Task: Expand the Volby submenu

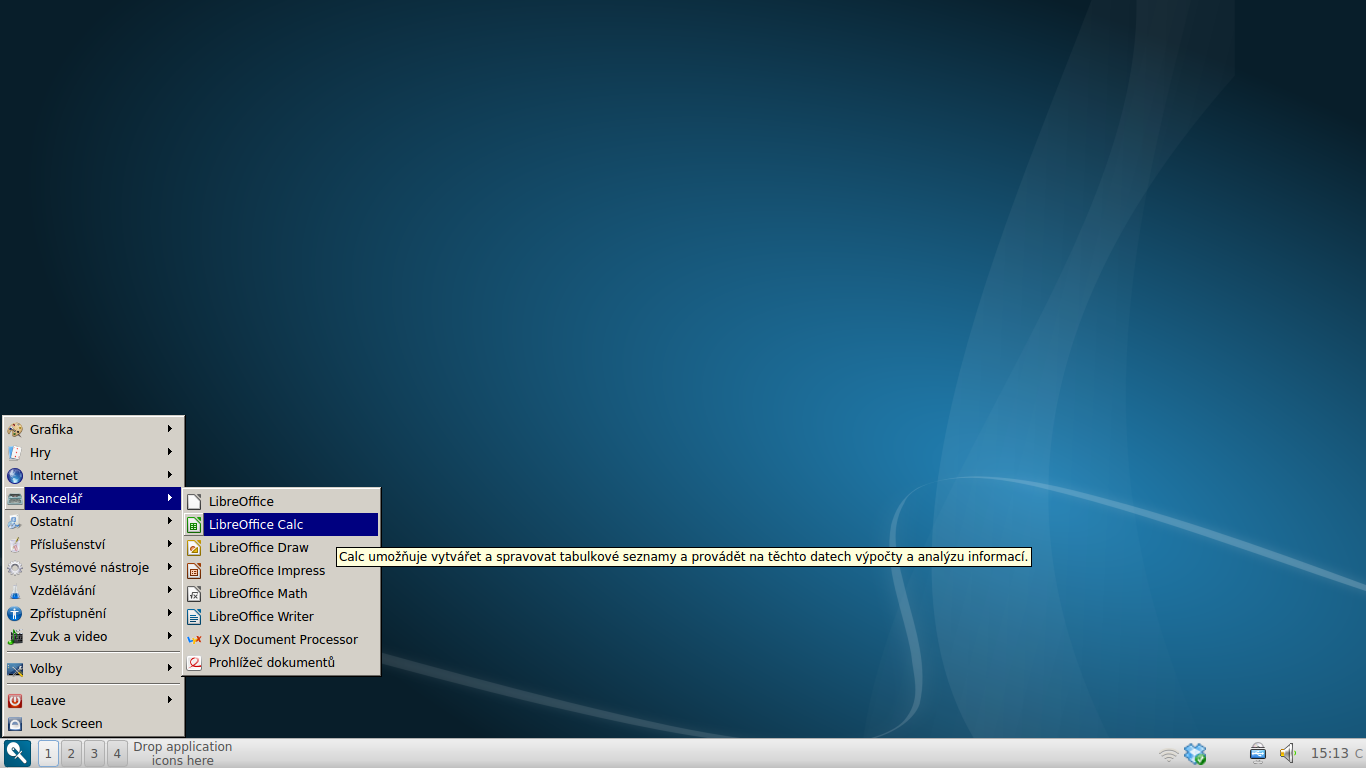Action: pos(47,668)
